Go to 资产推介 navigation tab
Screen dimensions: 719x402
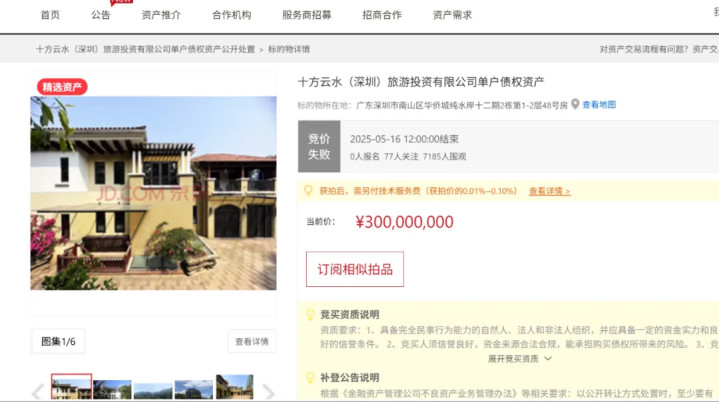161,15
